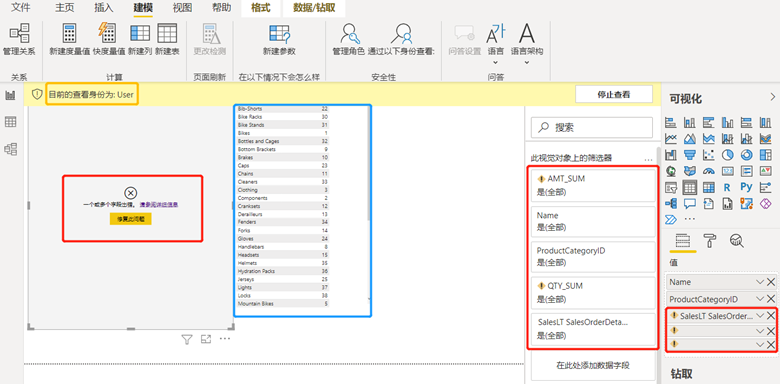This screenshot has height=384, width=780.
Task: Click the View as roles icon
Action: tap(401, 33)
